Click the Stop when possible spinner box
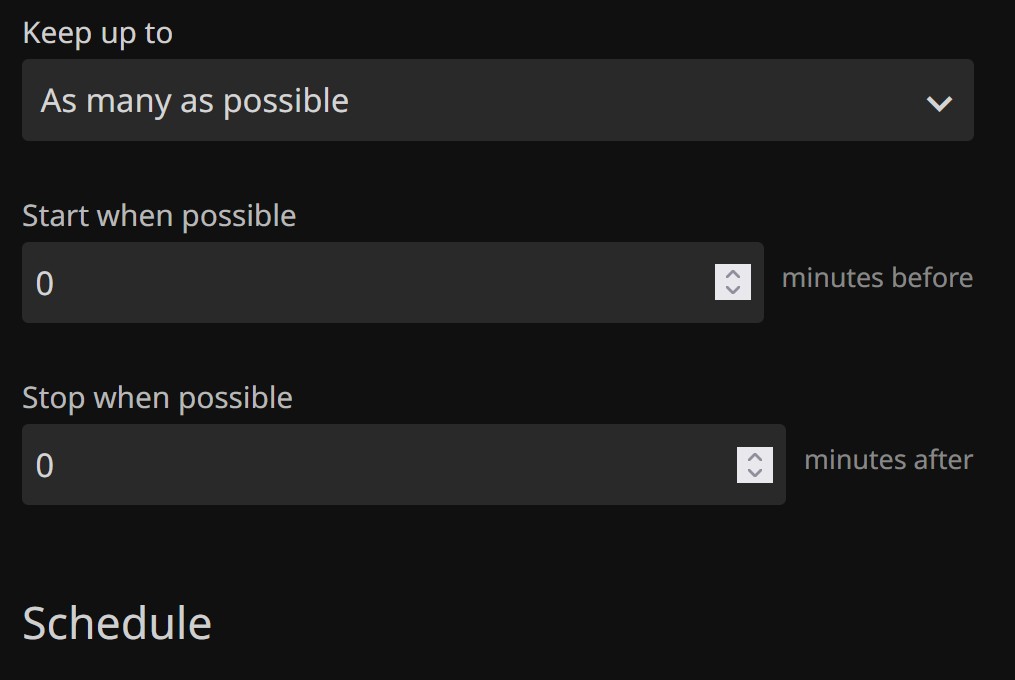This screenshot has width=1015, height=680. (x=755, y=464)
